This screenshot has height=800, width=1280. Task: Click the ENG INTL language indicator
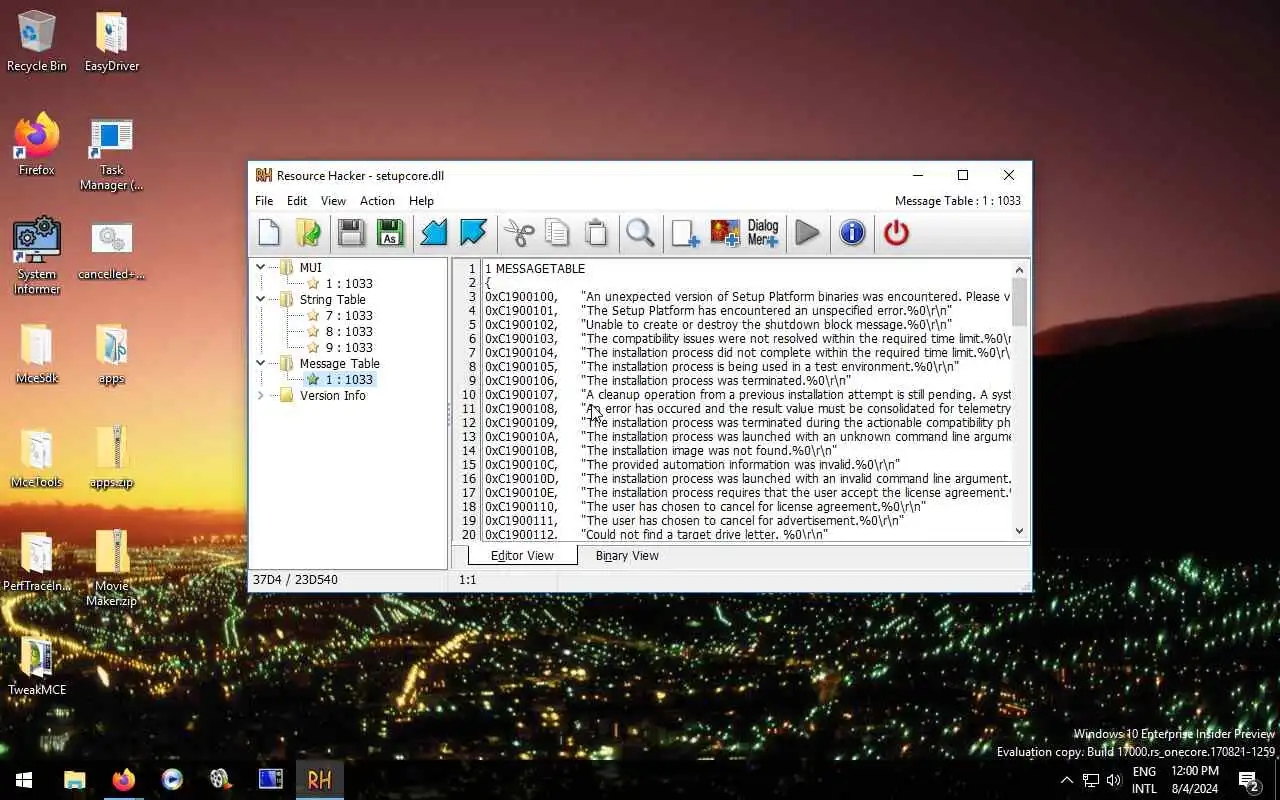[1144, 780]
